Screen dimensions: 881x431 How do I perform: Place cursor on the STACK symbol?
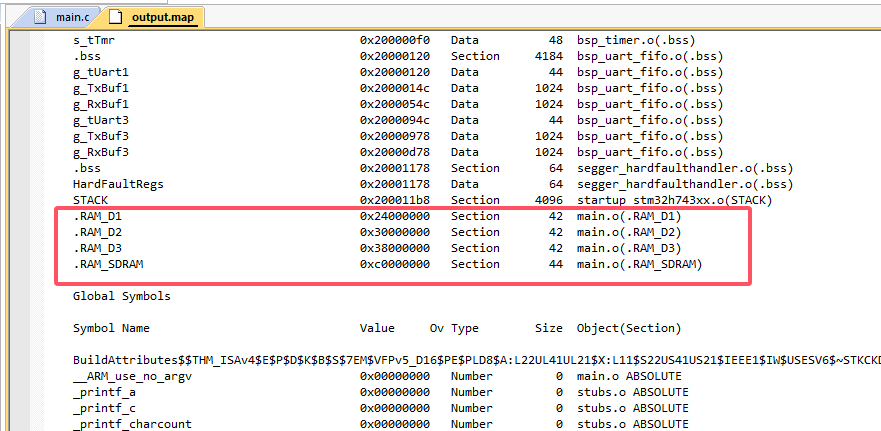pos(90,200)
